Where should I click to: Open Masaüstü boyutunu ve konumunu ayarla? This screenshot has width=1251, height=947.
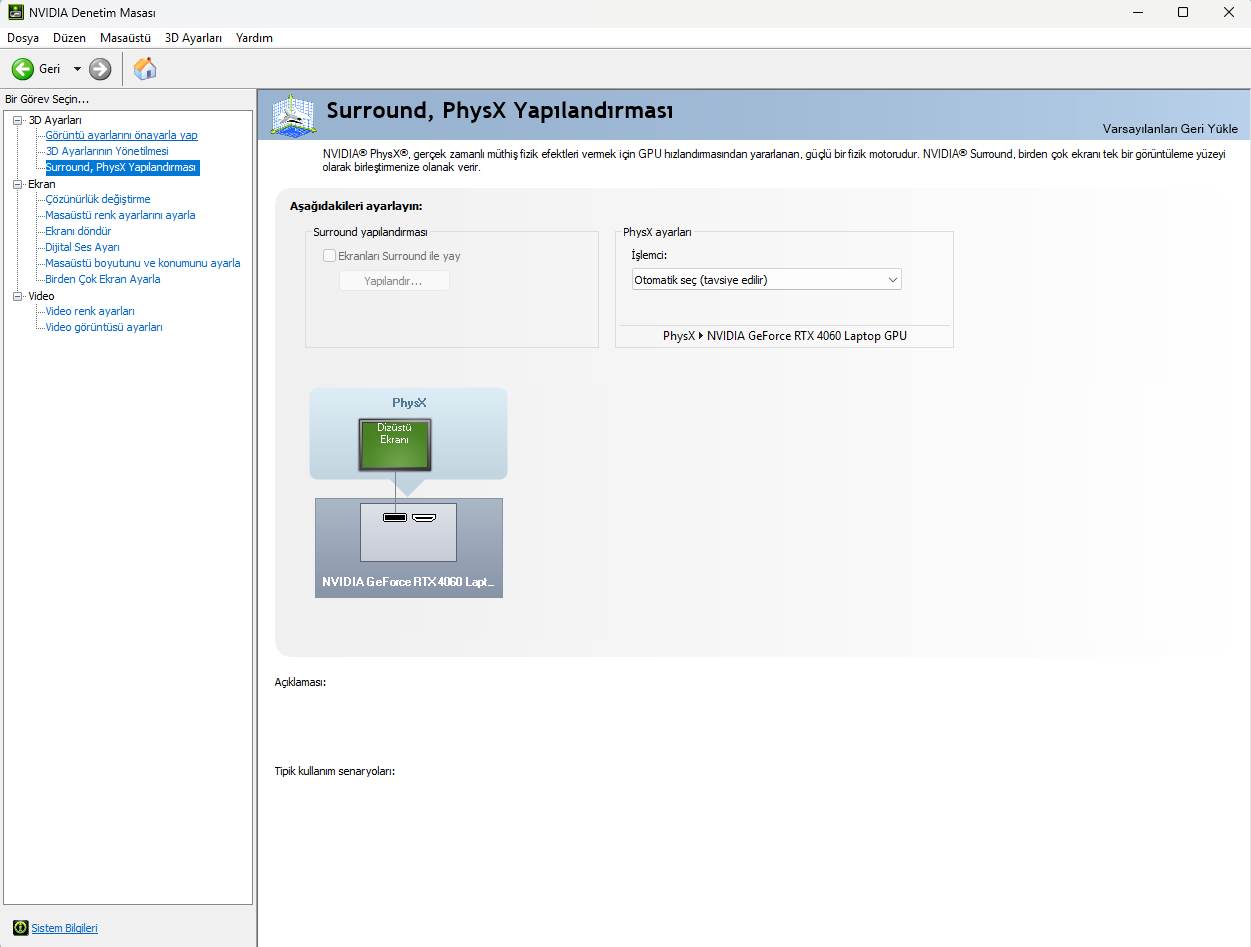143,263
